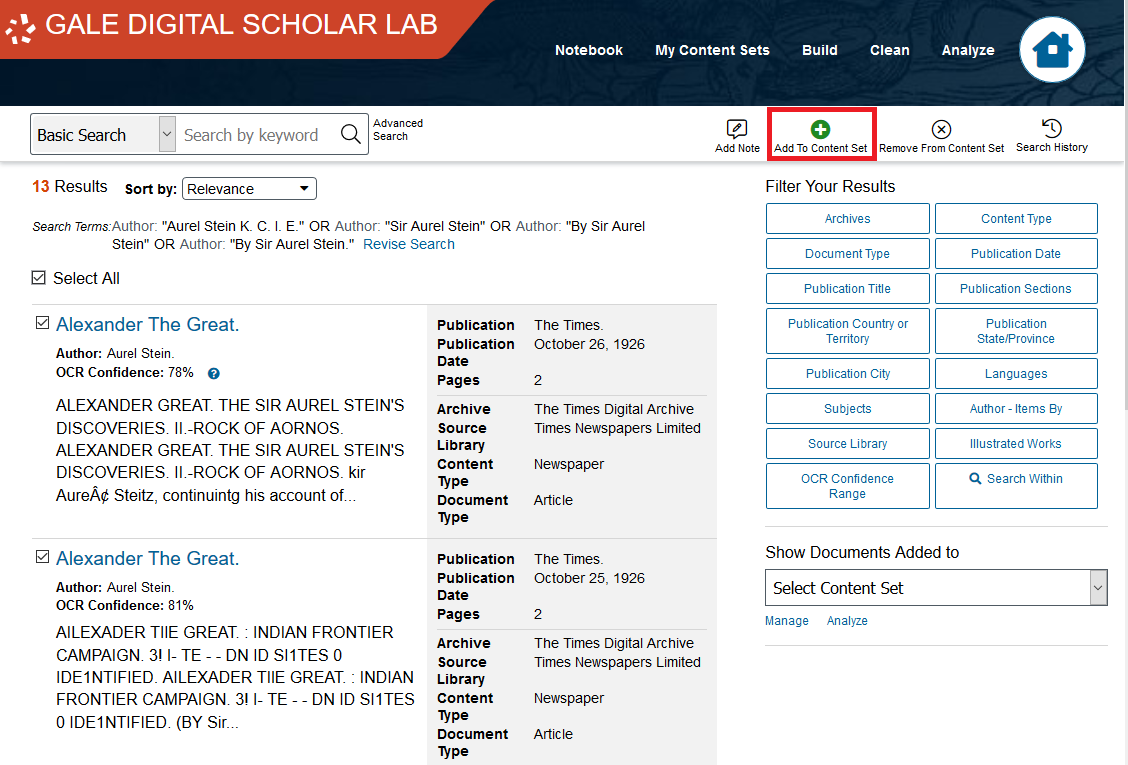
Task: Click the magnifying glass search icon
Action: [x=351, y=135]
